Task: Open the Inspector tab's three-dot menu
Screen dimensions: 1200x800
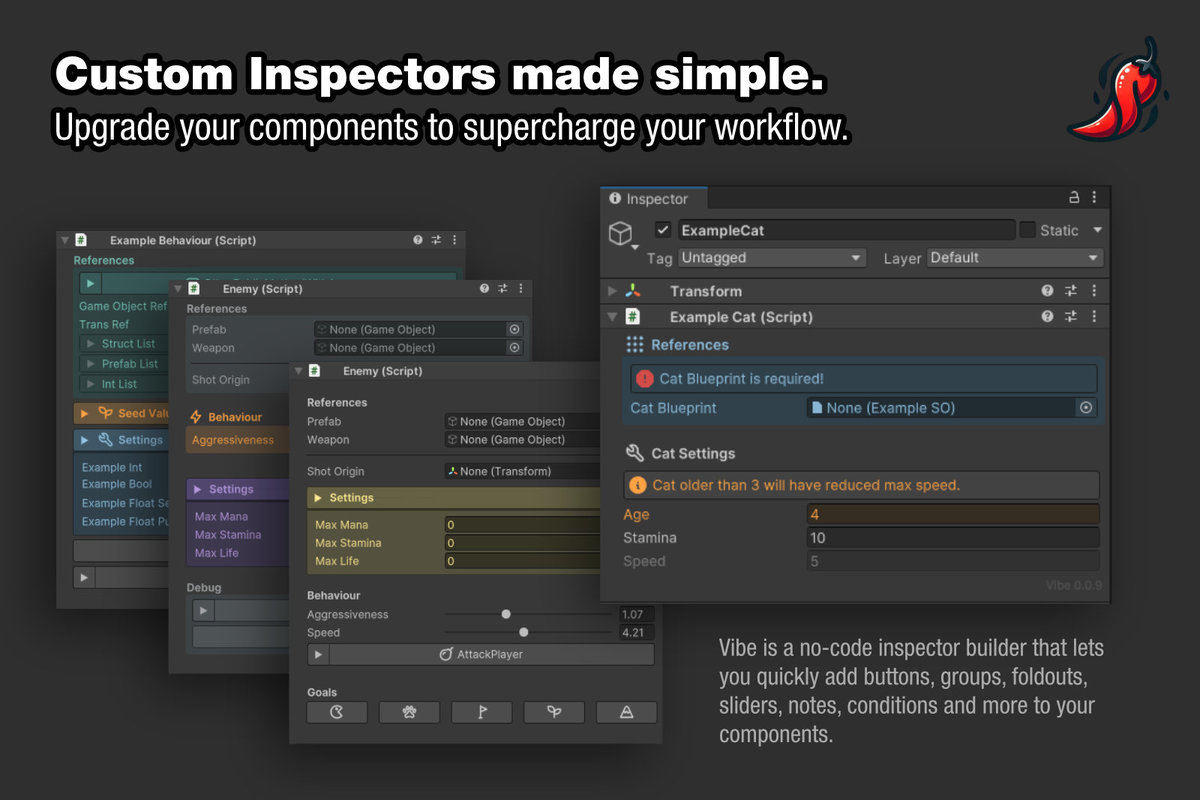Action: tap(1094, 198)
